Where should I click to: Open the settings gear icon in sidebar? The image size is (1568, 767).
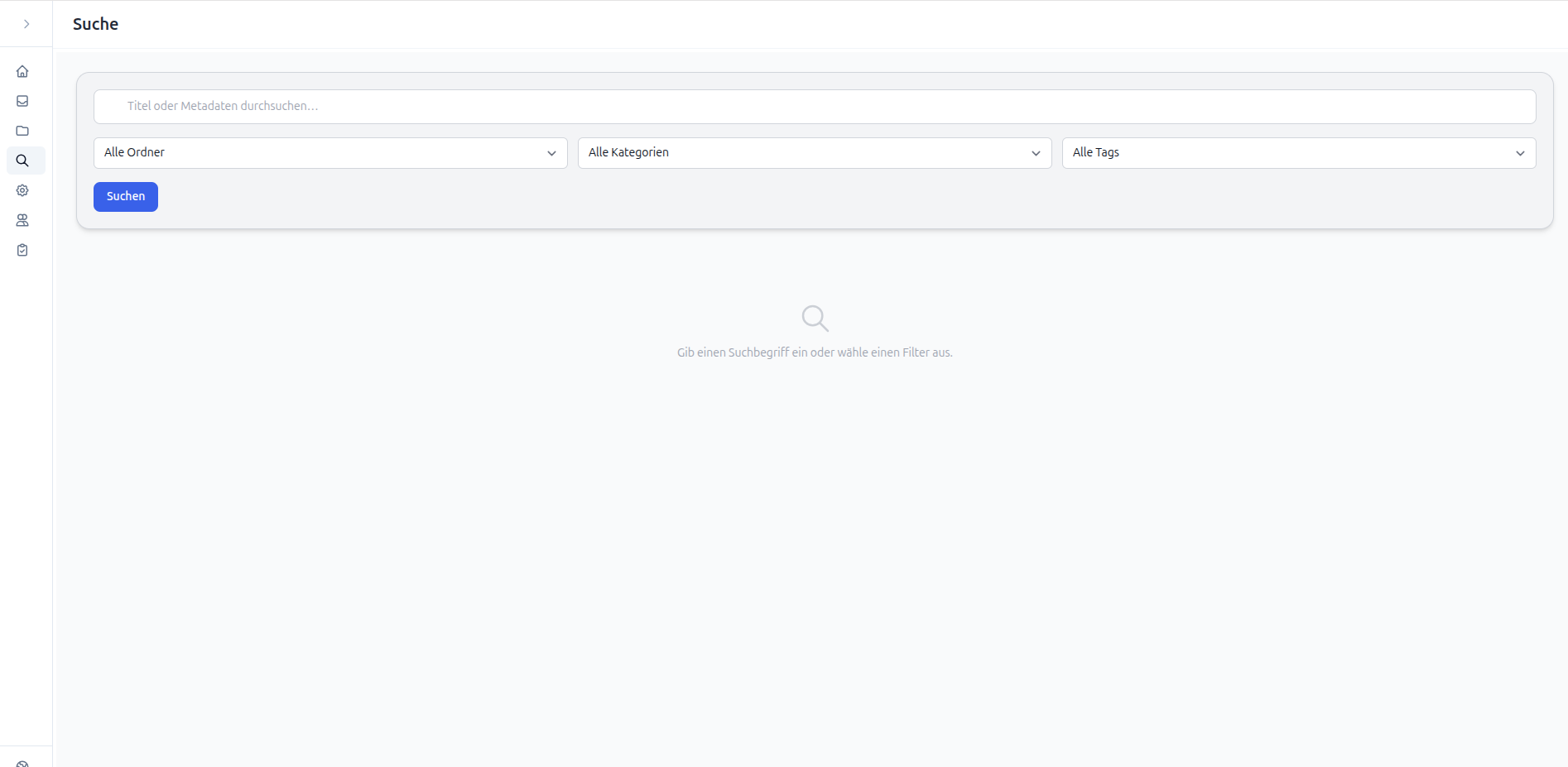click(x=22, y=190)
